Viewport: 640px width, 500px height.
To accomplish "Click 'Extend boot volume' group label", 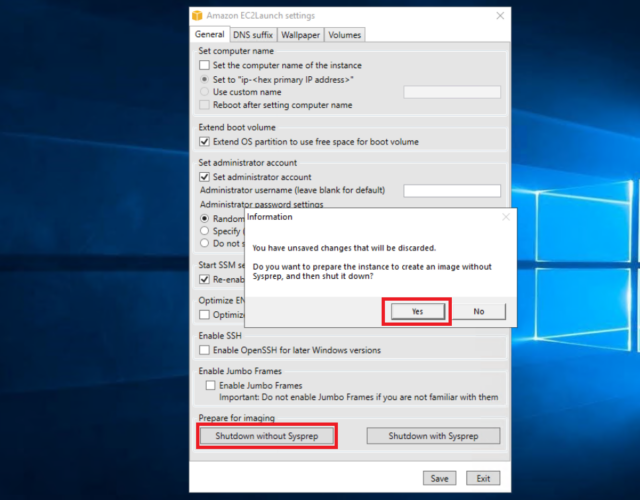I will [237, 127].
